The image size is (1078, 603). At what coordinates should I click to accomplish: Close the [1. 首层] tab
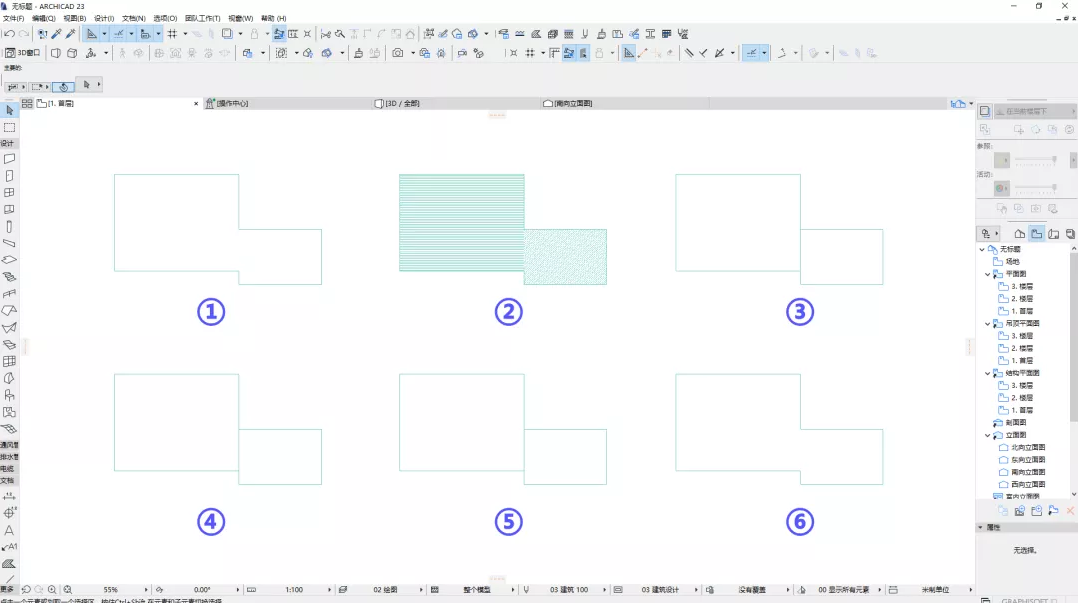[196, 103]
